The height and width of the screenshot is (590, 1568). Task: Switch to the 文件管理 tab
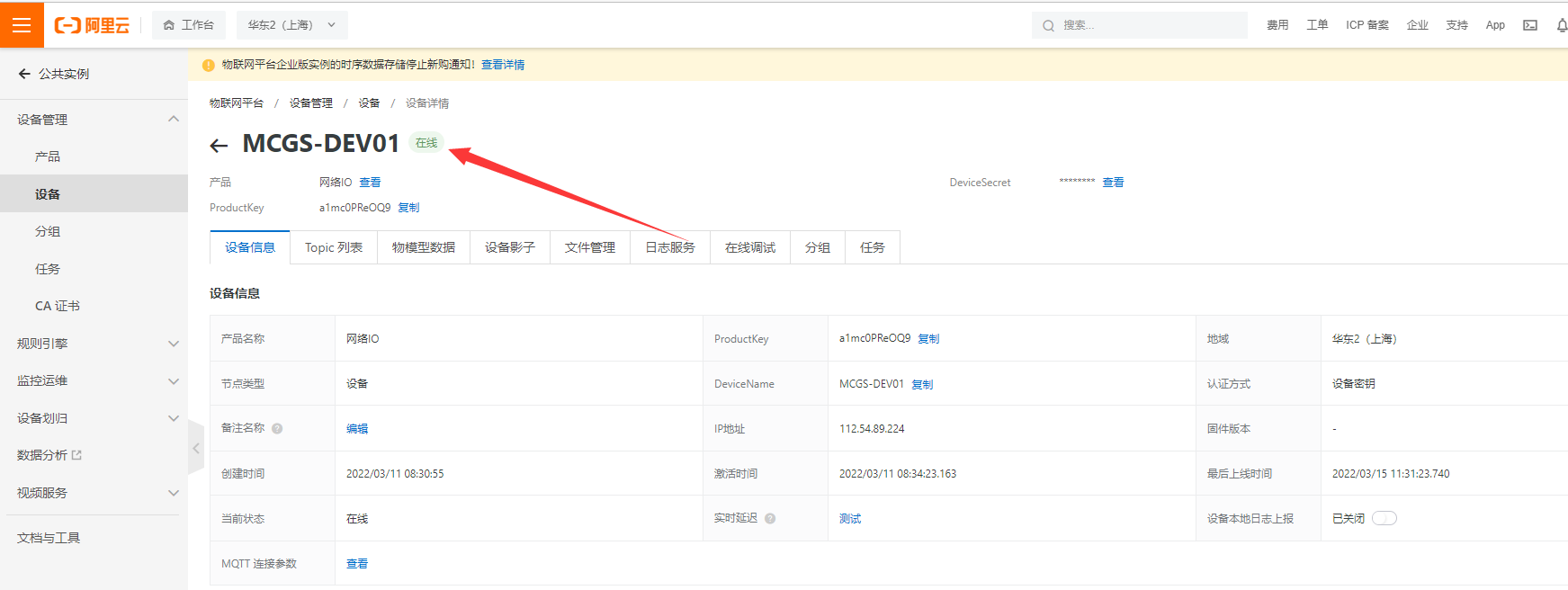click(590, 247)
